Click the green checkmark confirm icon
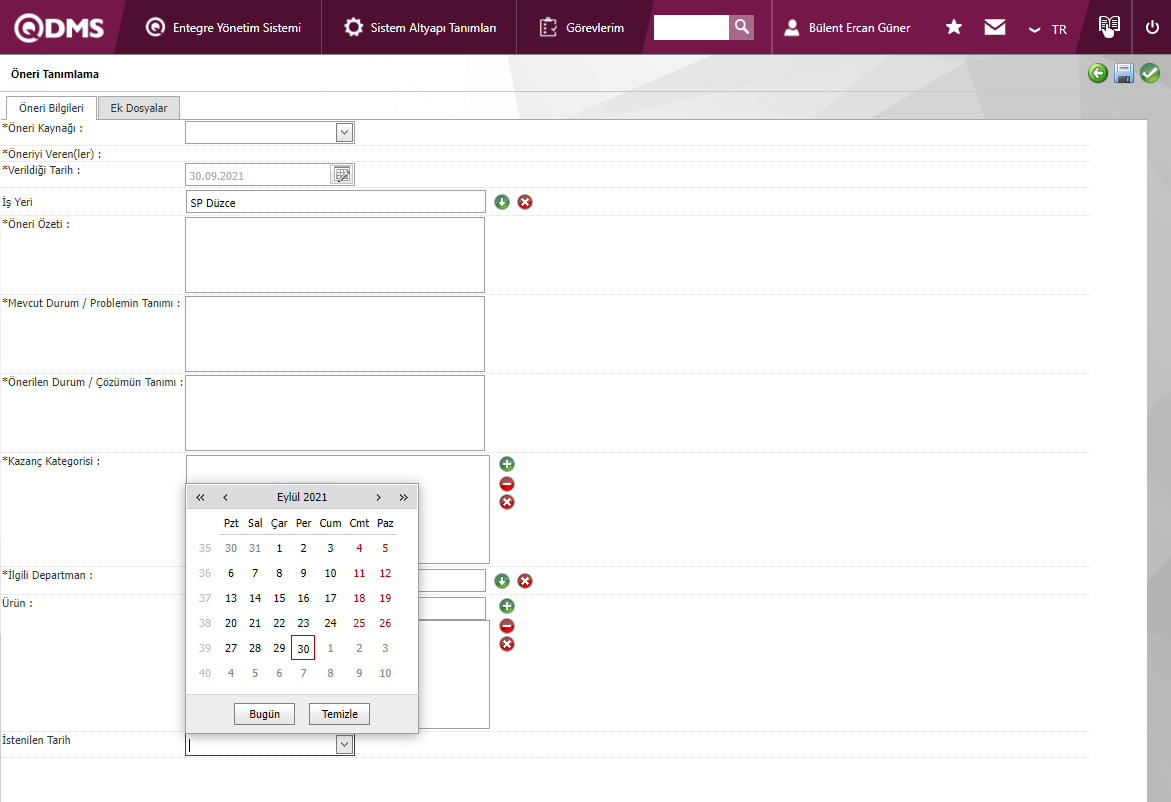The width and height of the screenshot is (1171, 802). click(x=1150, y=73)
